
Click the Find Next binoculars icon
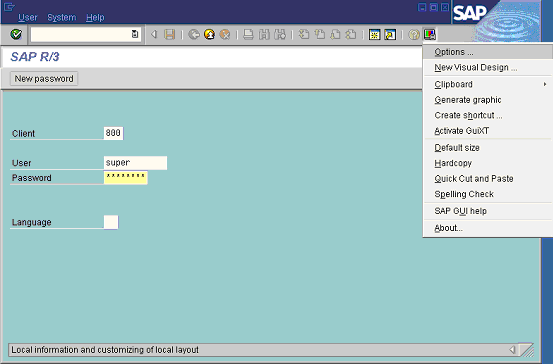[x=280, y=34]
